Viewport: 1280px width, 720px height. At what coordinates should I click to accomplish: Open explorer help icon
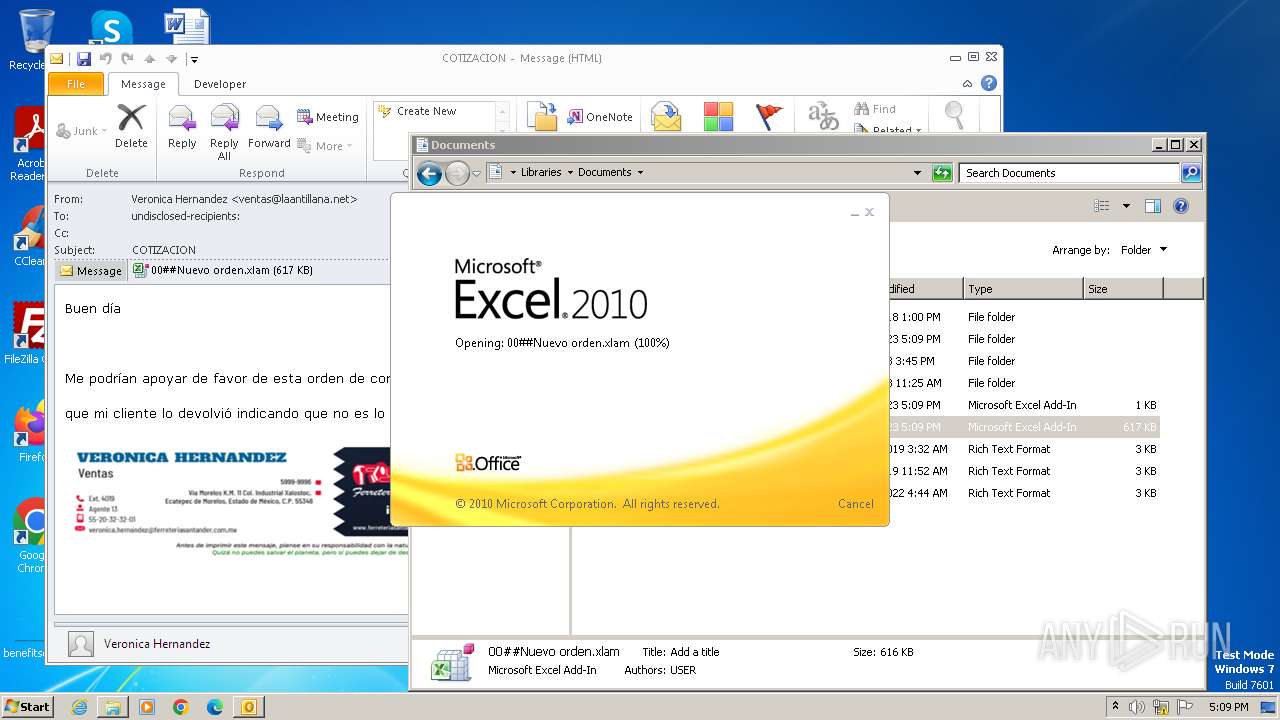(1181, 206)
